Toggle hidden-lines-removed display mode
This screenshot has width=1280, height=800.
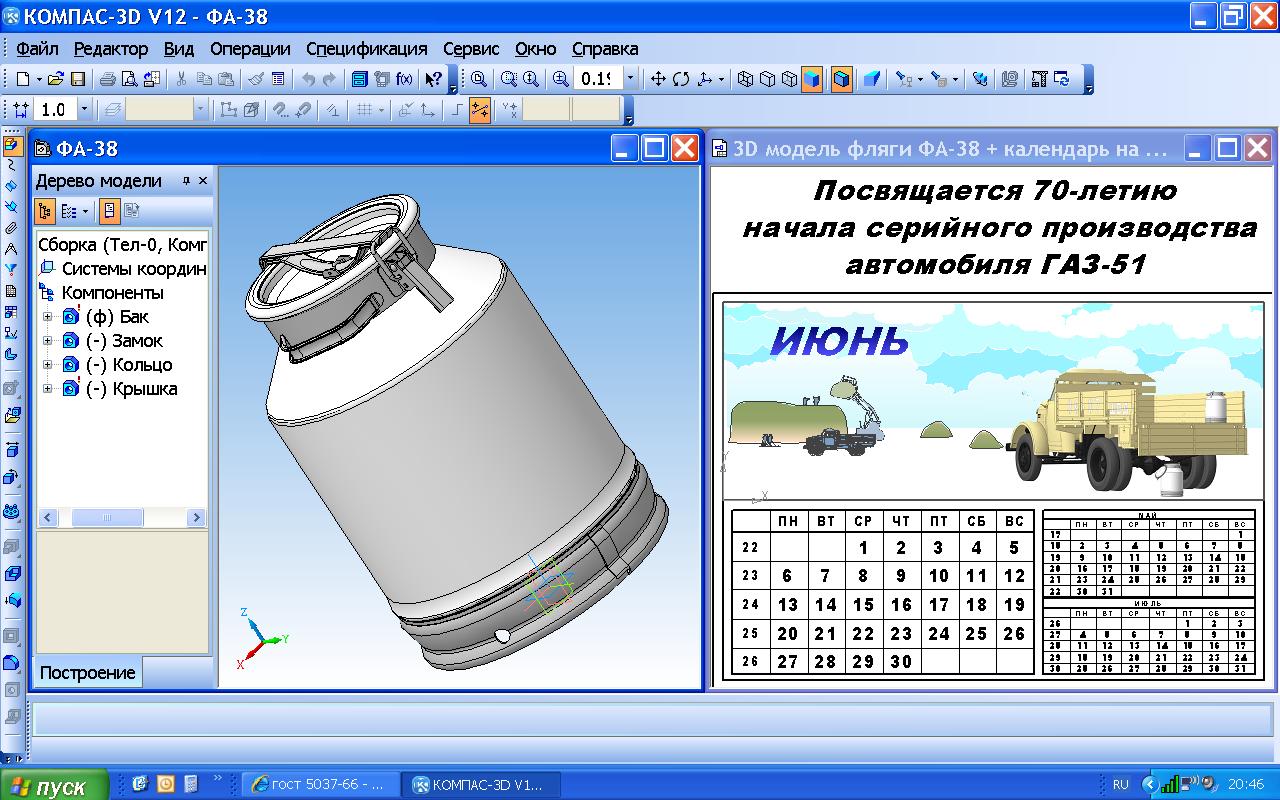click(767, 79)
